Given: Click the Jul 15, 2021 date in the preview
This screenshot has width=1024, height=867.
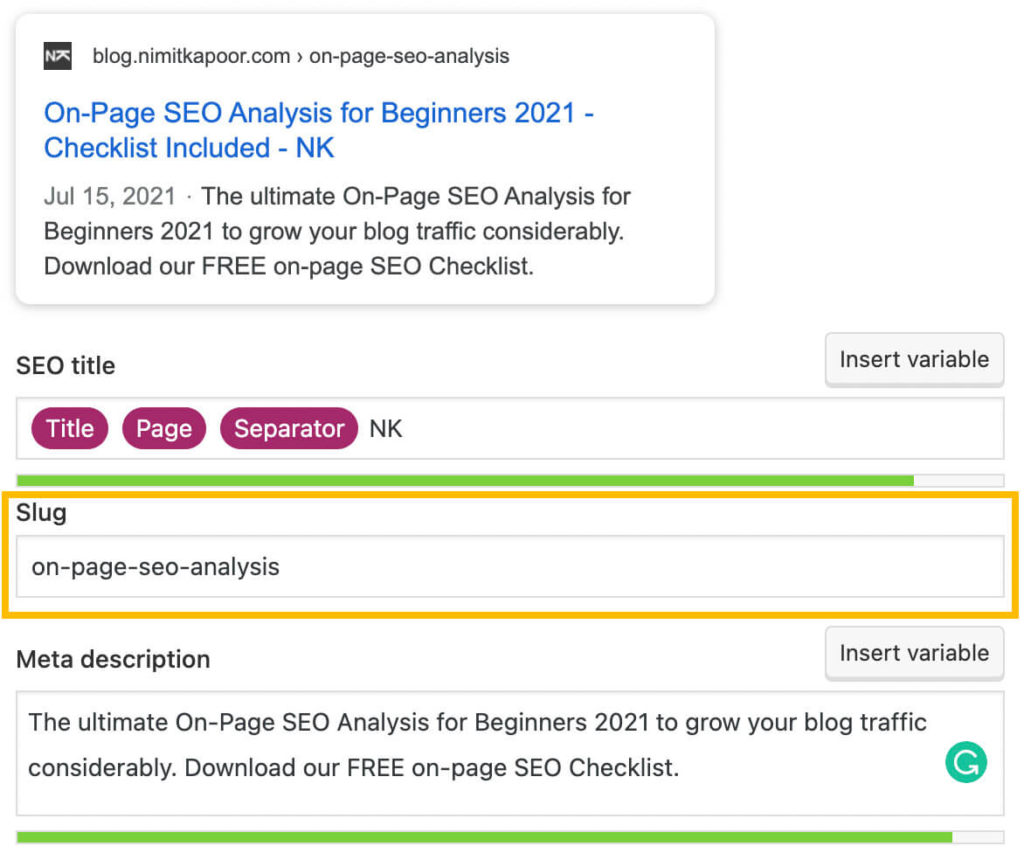Looking at the screenshot, I should (110, 197).
